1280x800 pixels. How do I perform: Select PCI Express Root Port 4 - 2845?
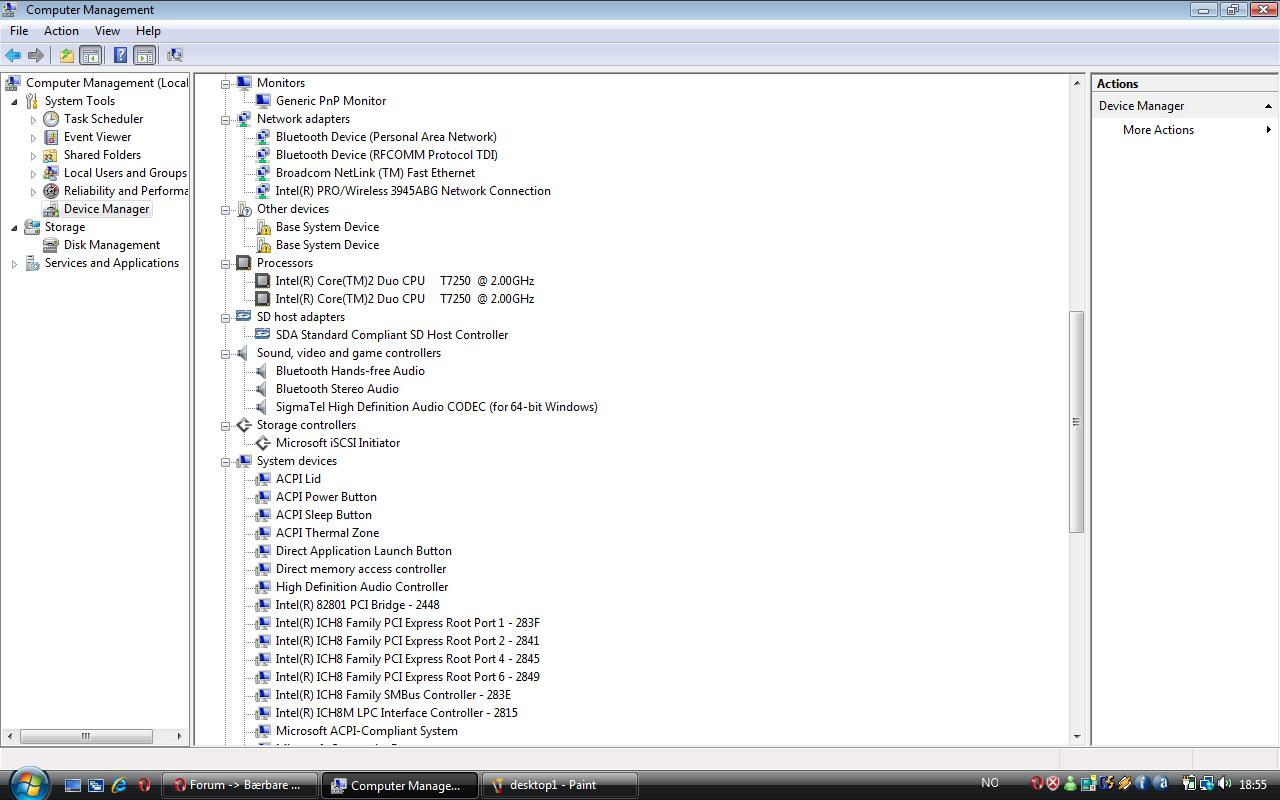click(x=408, y=659)
